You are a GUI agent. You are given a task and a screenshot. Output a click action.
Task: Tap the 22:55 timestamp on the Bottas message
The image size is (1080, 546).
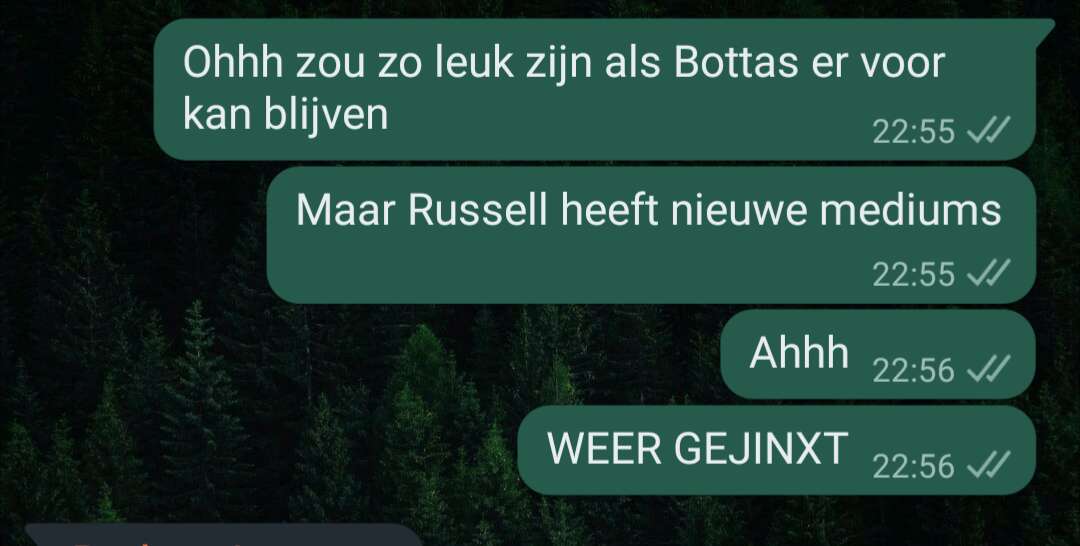pyautogui.click(x=913, y=131)
